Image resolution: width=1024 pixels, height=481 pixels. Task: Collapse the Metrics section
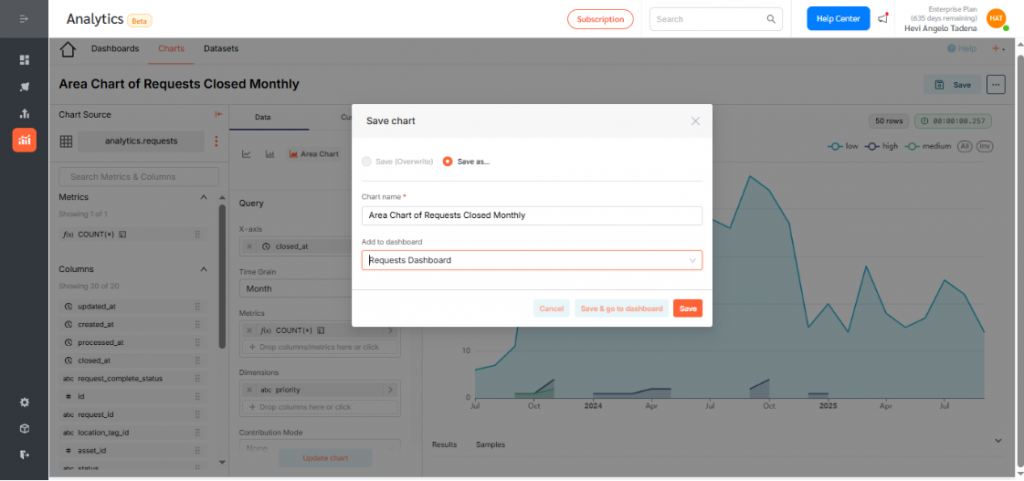205,197
